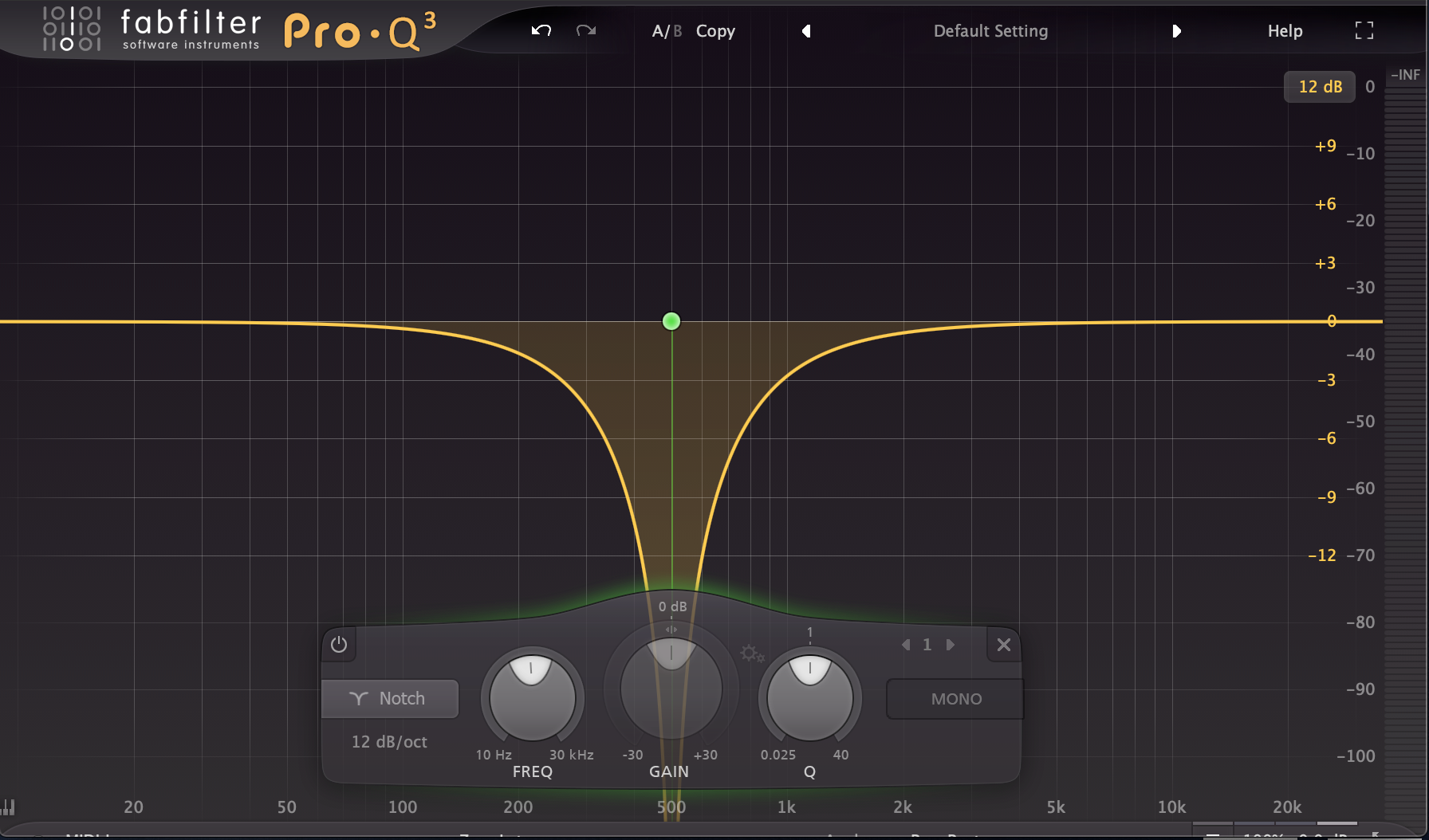Select the green EQ band dot at 500 Hz
The width and height of the screenshot is (1429, 840).
671,321
